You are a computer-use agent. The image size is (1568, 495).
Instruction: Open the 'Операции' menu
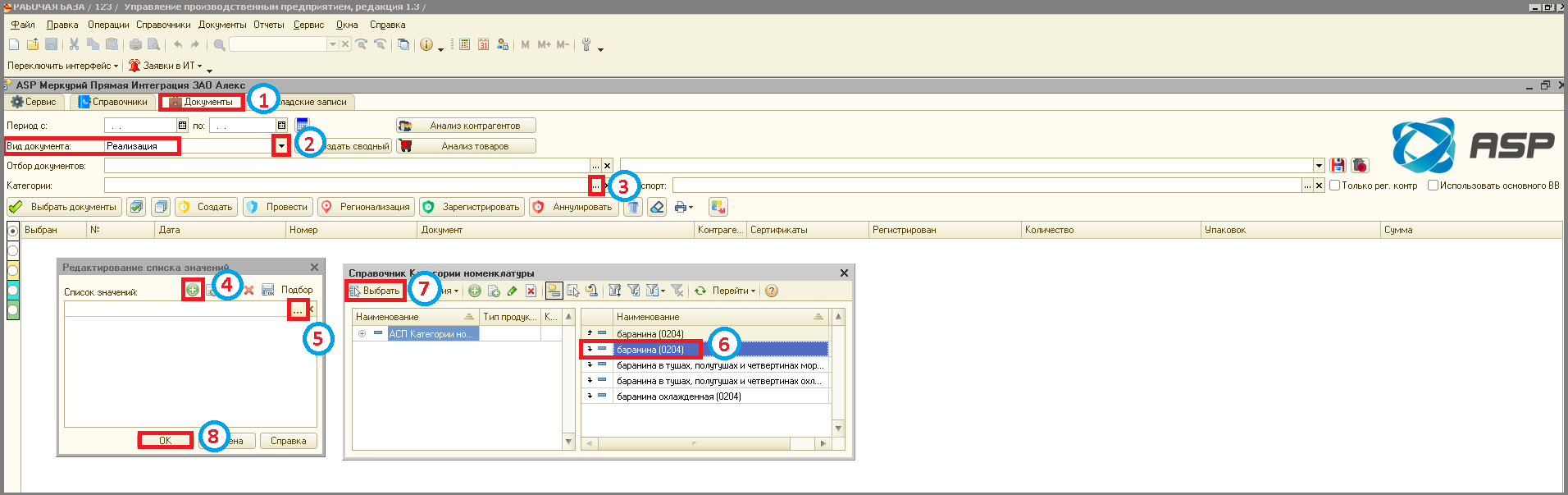(108, 25)
